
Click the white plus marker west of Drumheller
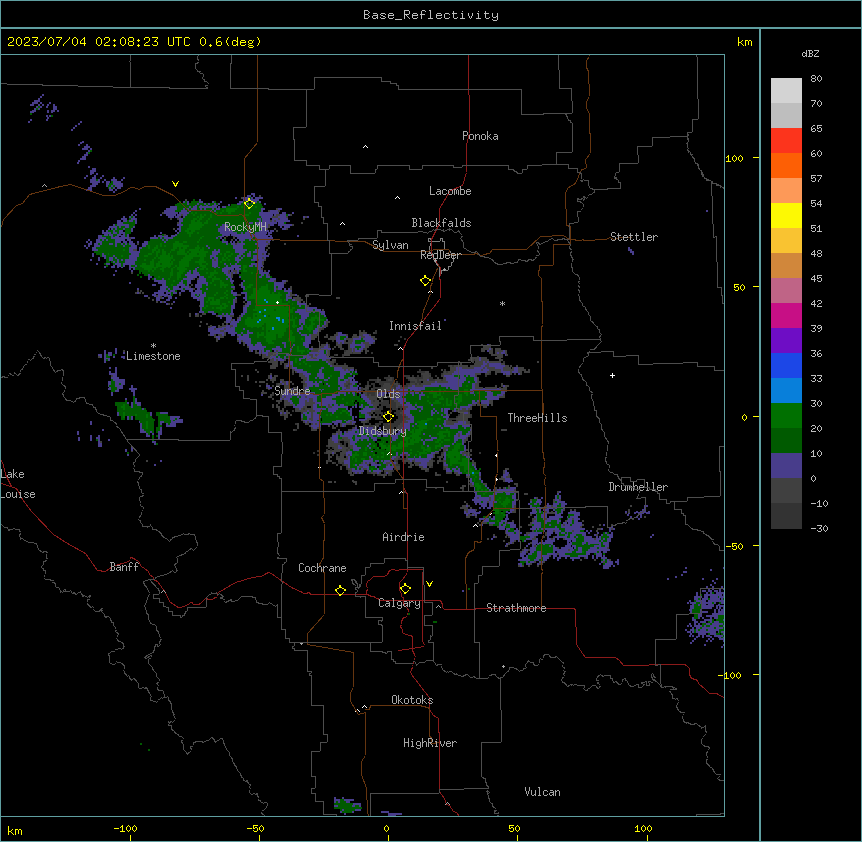click(x=612, y=375)
